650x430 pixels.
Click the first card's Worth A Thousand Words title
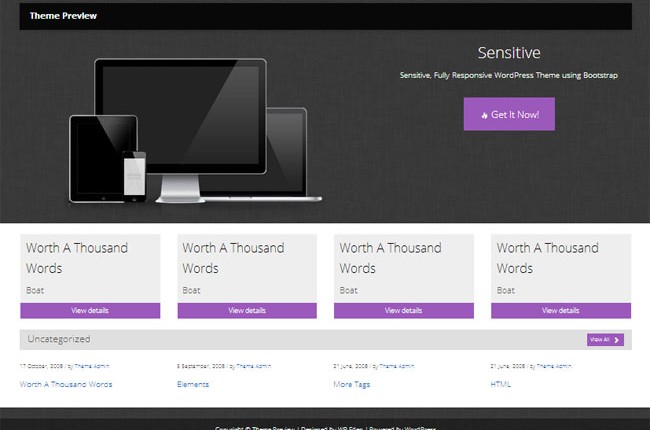tap(75, 257)
